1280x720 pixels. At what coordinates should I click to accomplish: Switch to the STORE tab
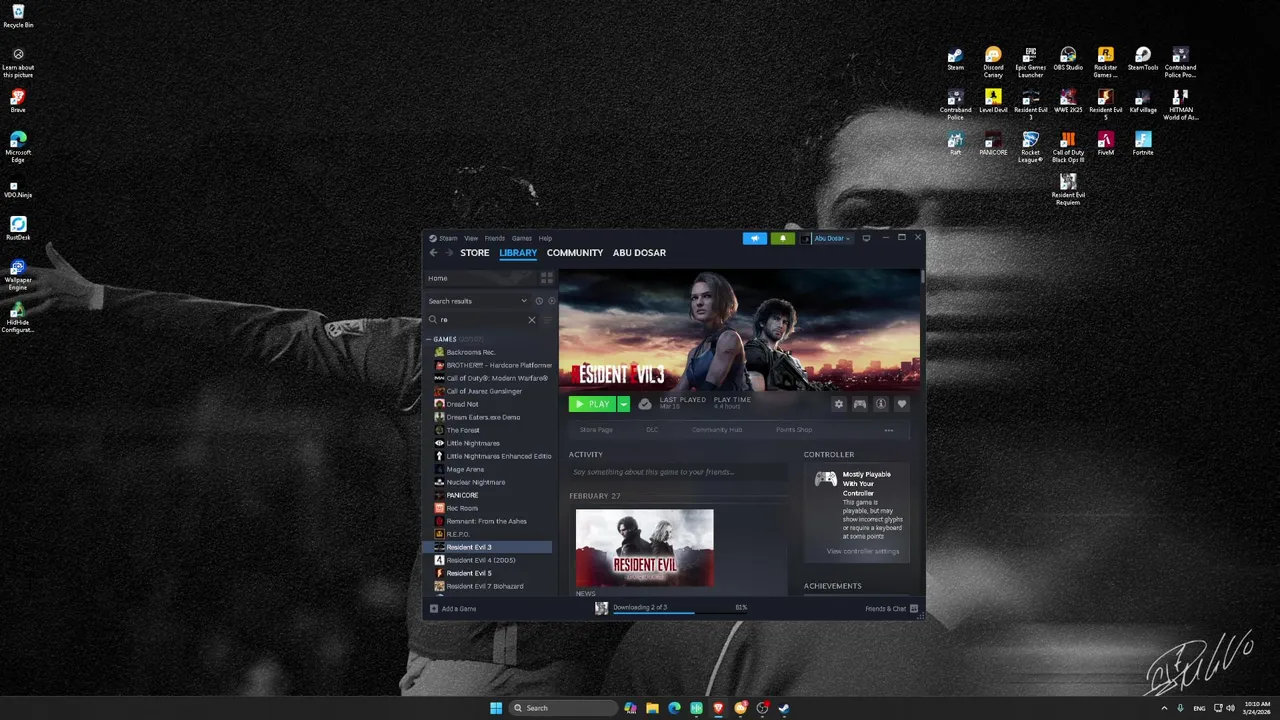[475, 253]
